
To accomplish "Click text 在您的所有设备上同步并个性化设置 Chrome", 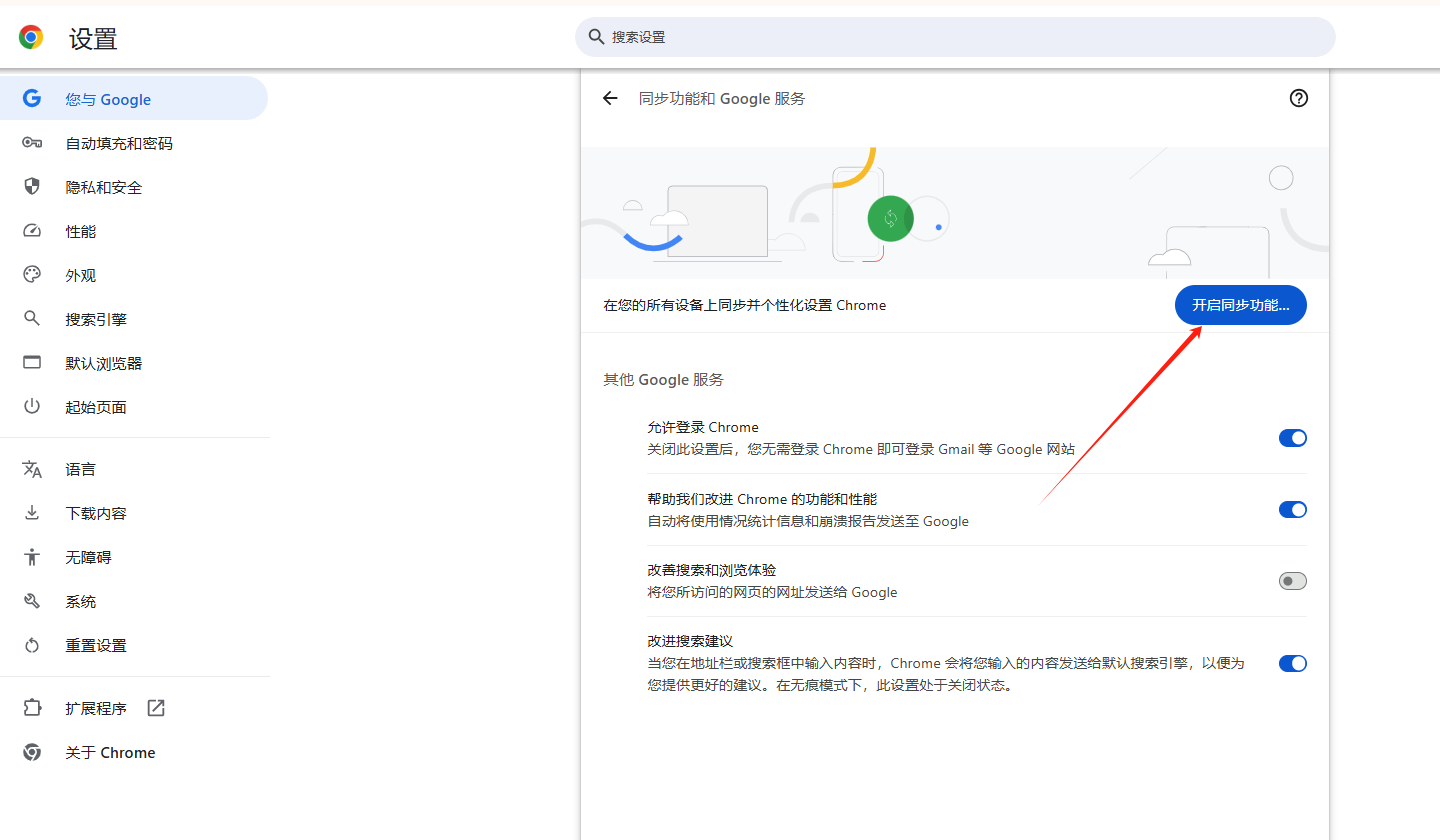I will coord(745,305).
